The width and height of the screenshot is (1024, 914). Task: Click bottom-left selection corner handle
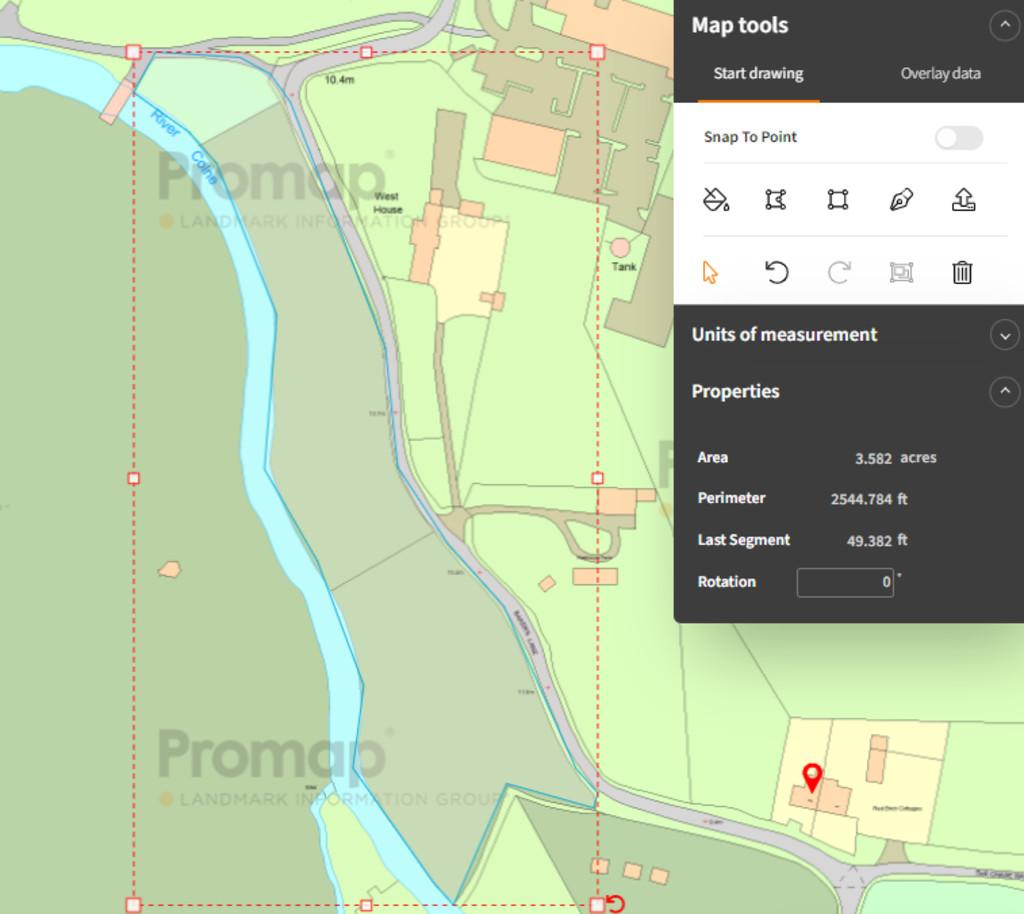pos(133,905)
